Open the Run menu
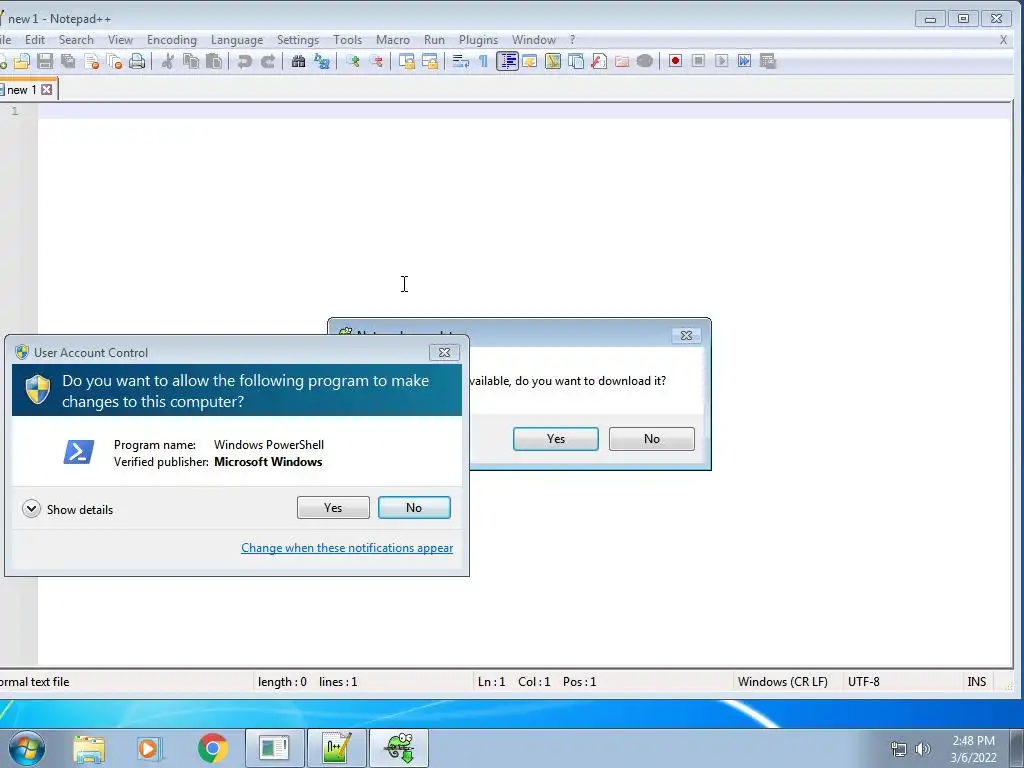 tap(434, 40)
